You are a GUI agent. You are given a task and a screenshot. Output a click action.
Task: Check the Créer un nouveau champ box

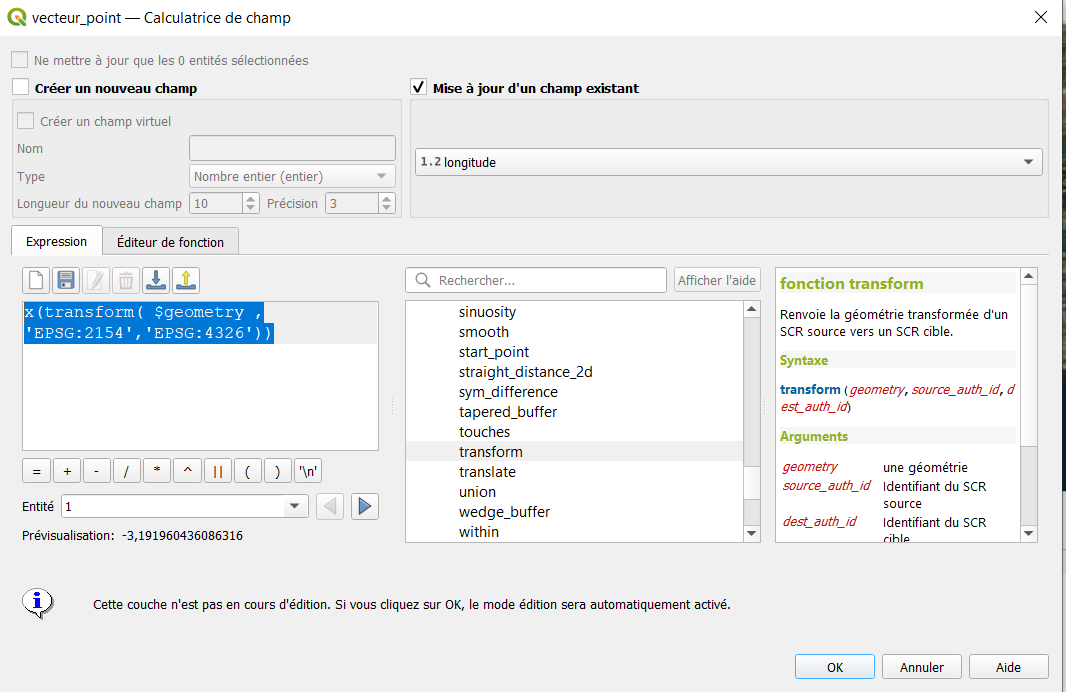point(21,88)
